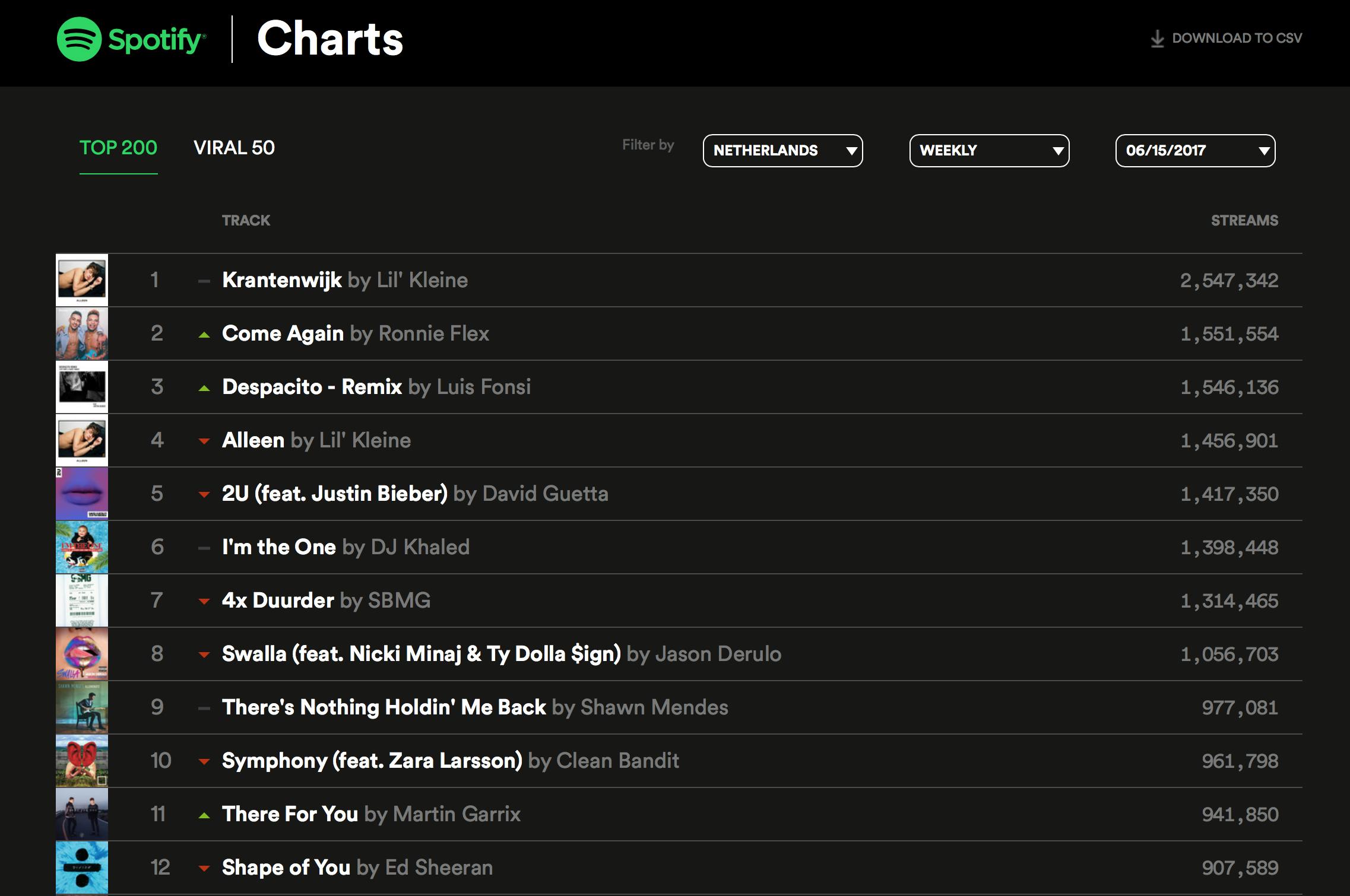This screenshot has height=896, width=1350.
Task: Open the Swalla track by Jason Derulo
Action: click(421, 654)
